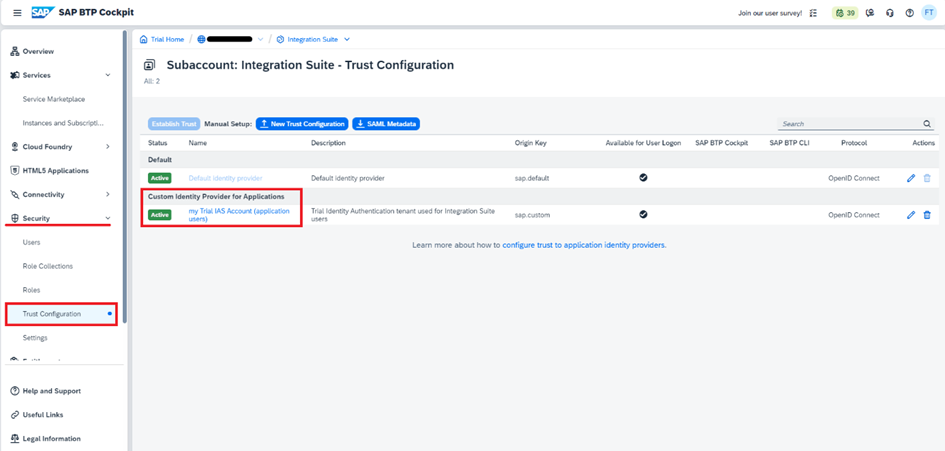
Task: Click the Available for User Logon header
Action: pos(643,144)
